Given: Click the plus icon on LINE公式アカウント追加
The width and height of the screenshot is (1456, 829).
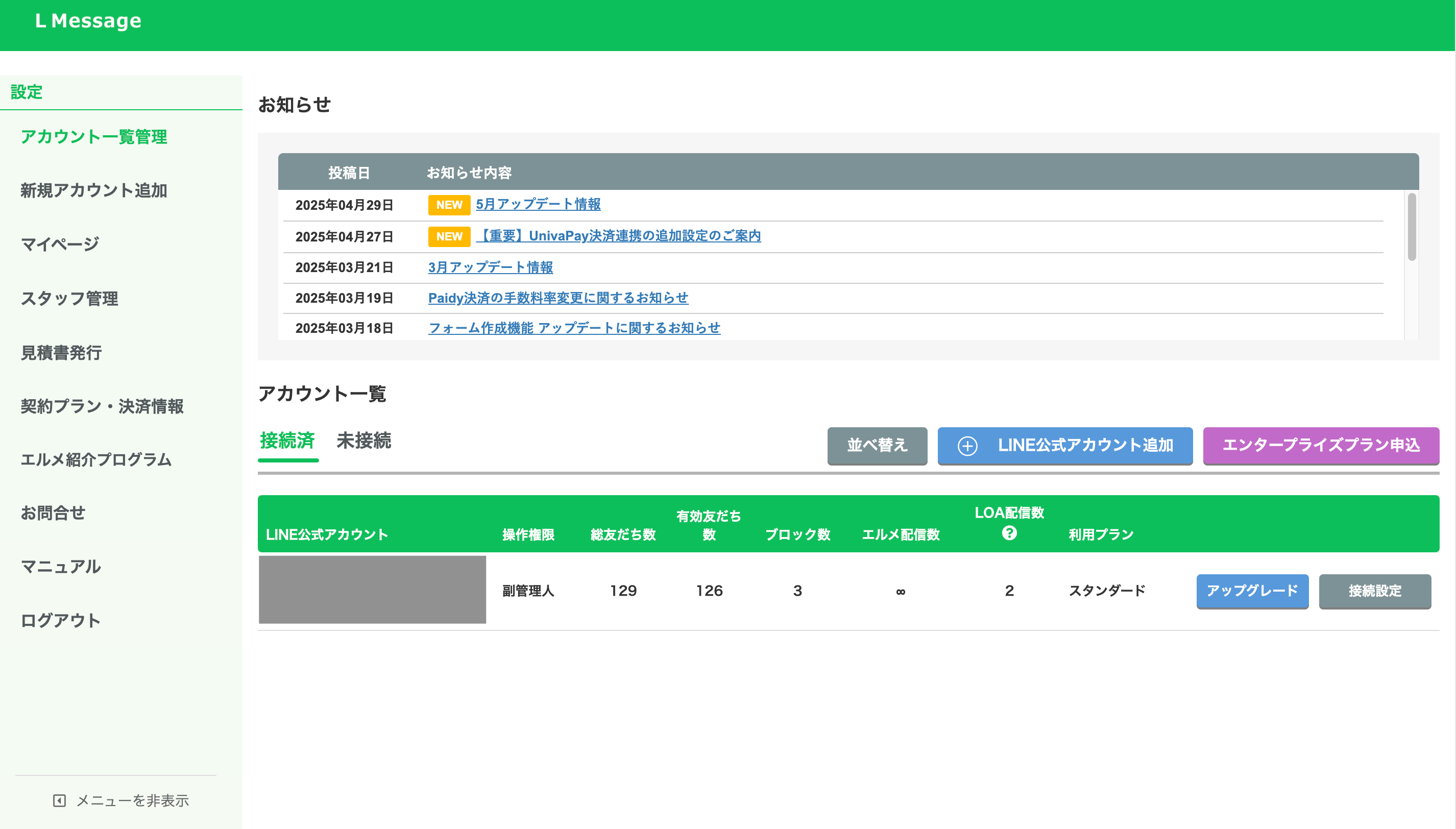Looking at the screenshot, I should (967, 445).
